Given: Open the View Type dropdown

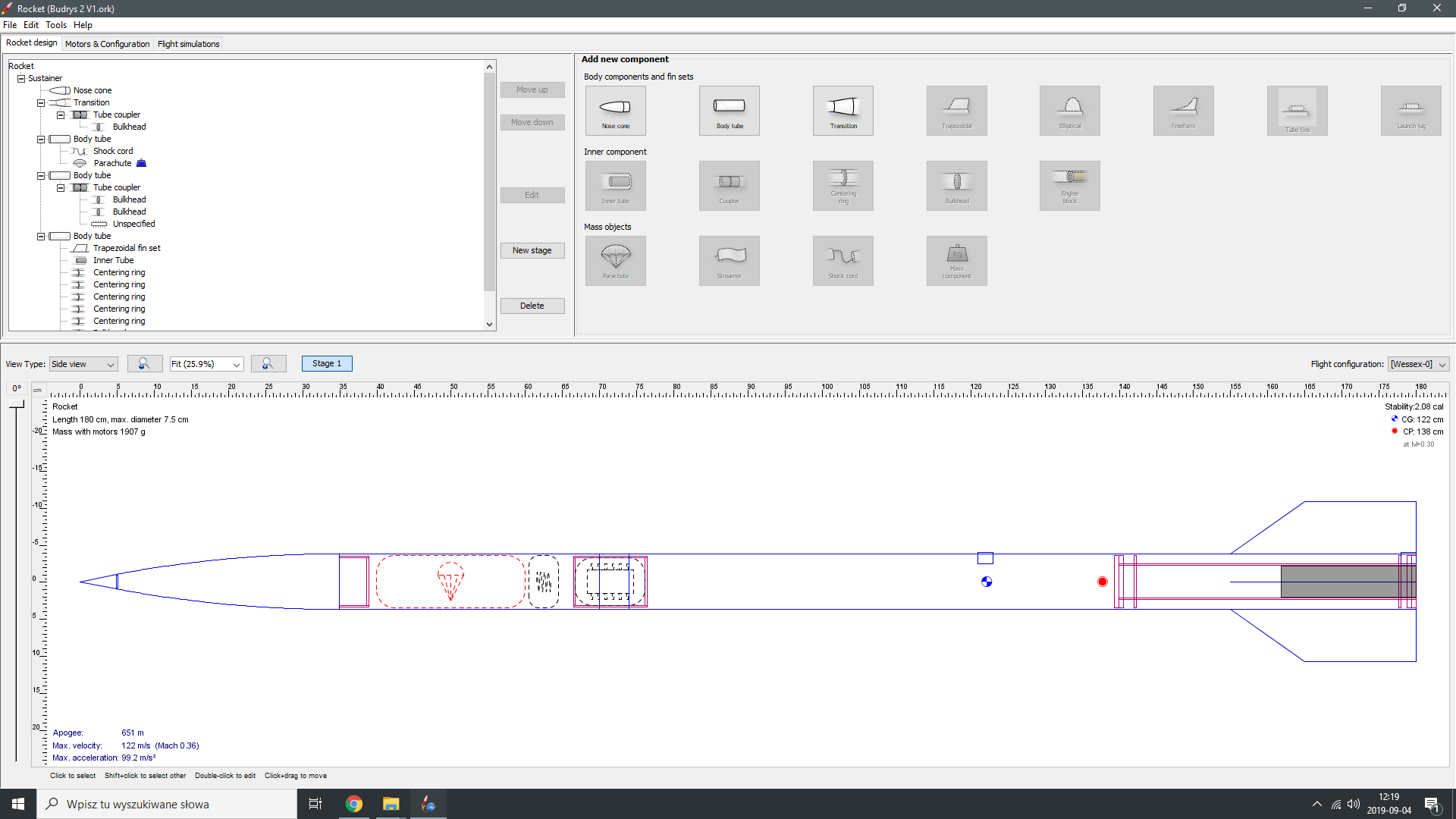Looking at the screenshot, I should pos(83,364).
